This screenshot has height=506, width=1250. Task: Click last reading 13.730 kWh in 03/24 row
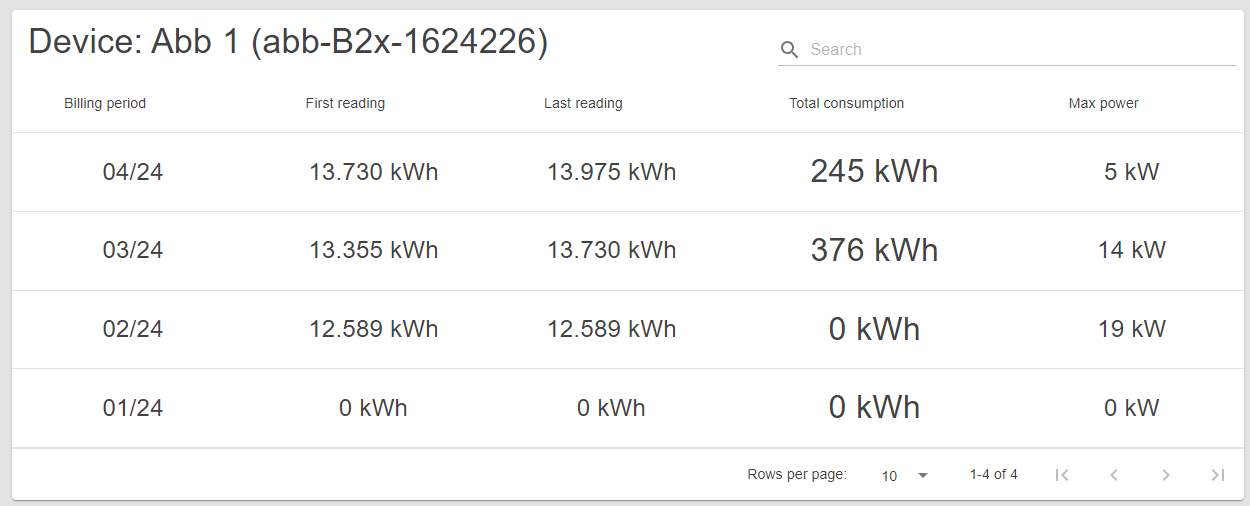tap(612, 250)
